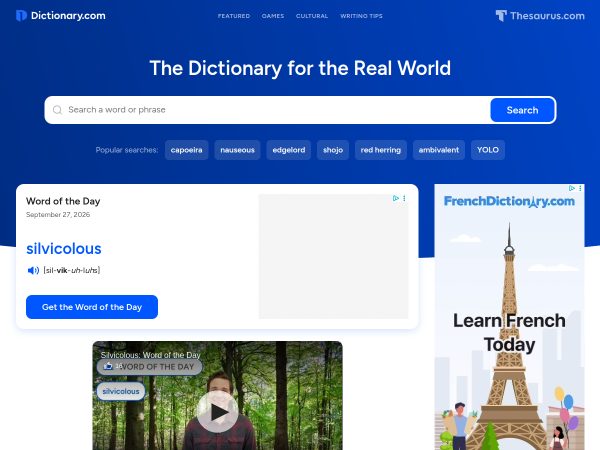Select popular search nauseous
The height and width of the screenshot is (450, 600).
[x=237, y=150]
